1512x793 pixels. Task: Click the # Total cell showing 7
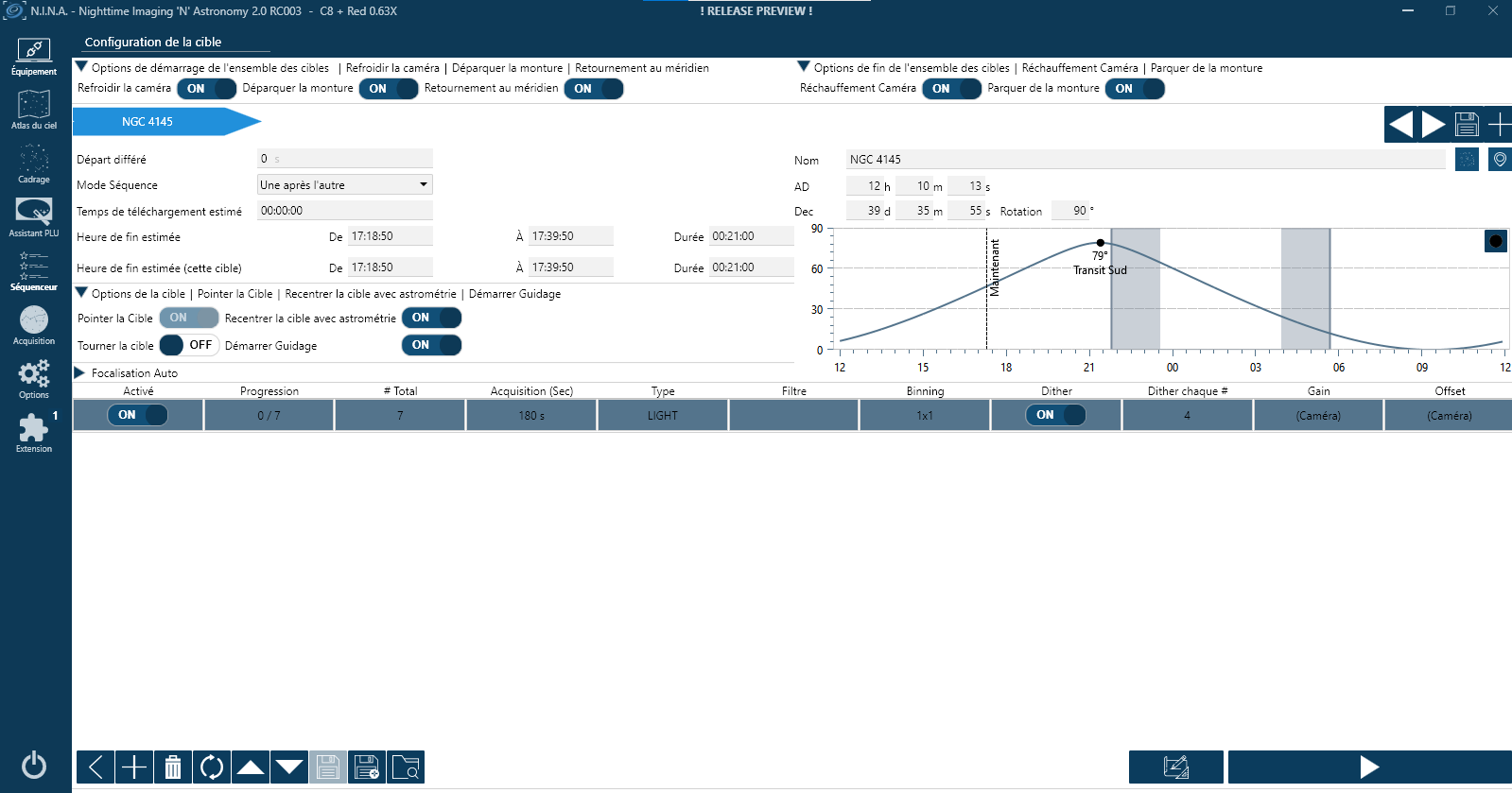click(x=400, y=416)
